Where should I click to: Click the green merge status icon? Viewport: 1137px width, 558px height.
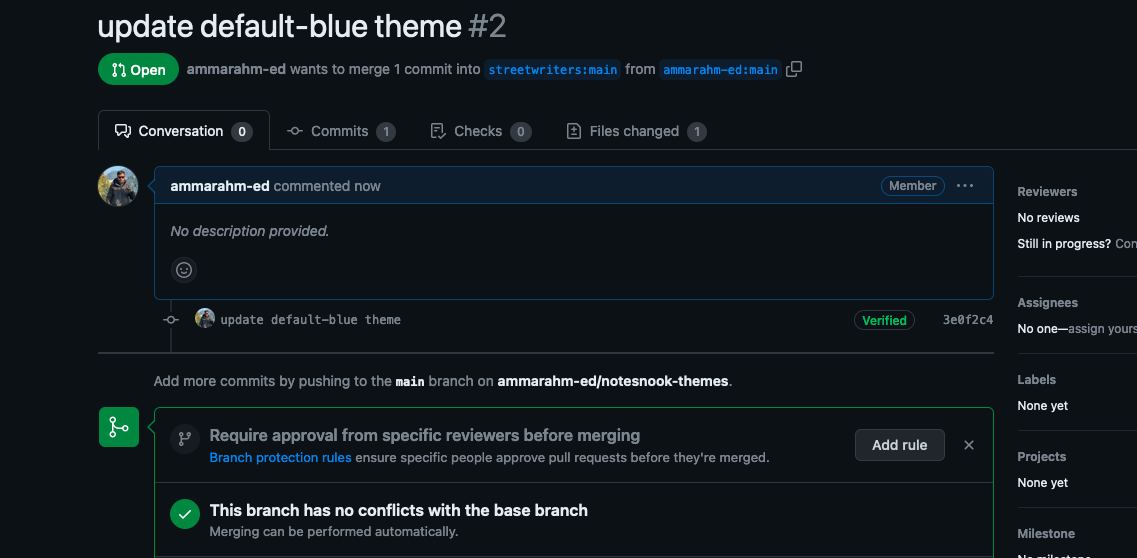(x=119, y=427)
